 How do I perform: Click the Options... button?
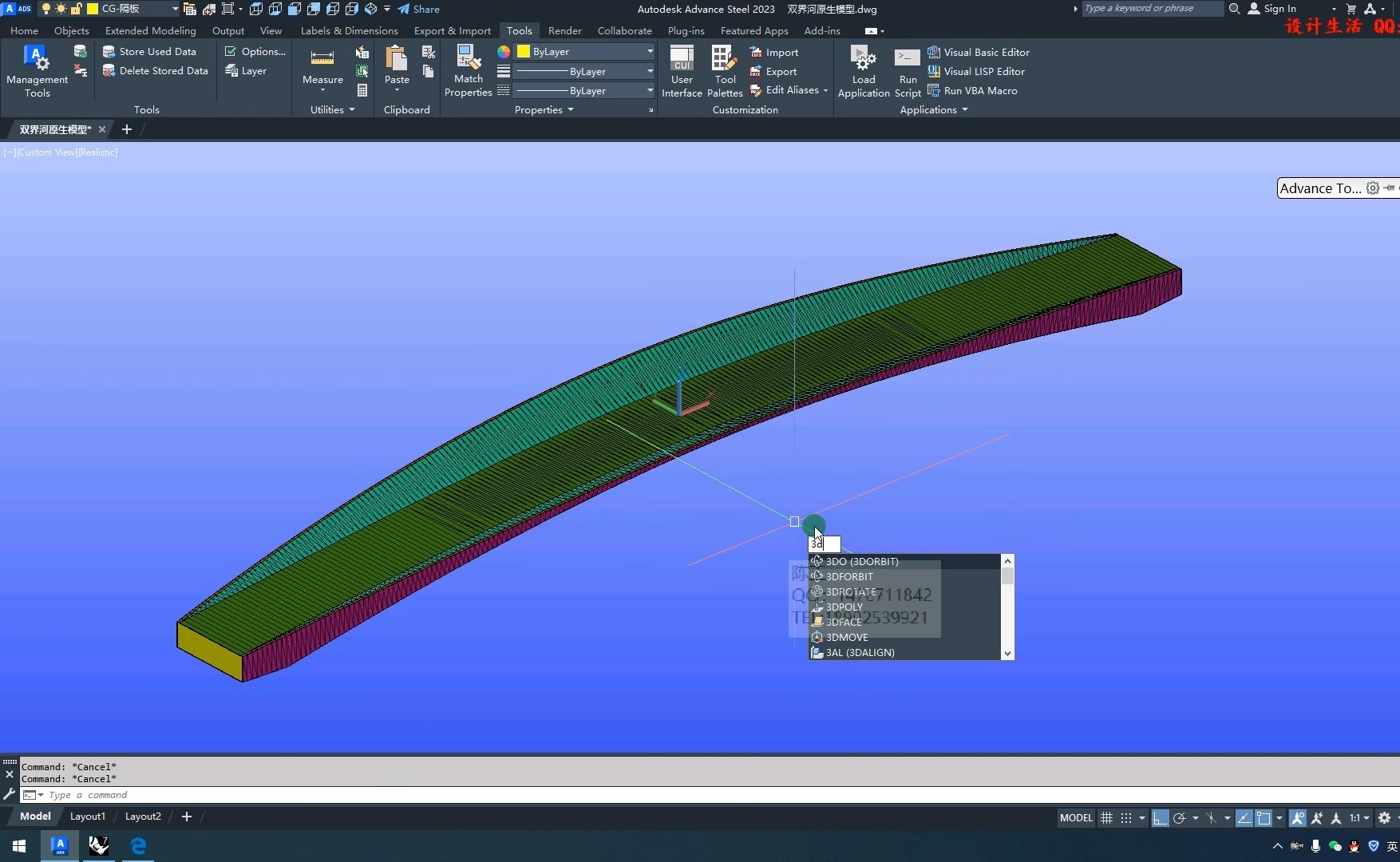[x=255, y=51]
